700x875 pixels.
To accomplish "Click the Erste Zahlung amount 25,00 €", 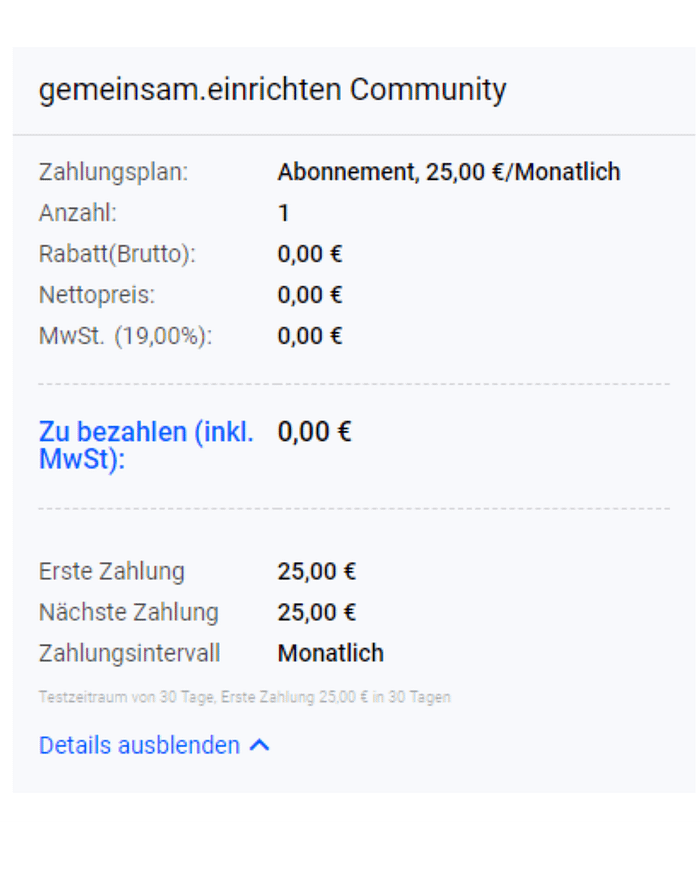I will pos(317,571).
